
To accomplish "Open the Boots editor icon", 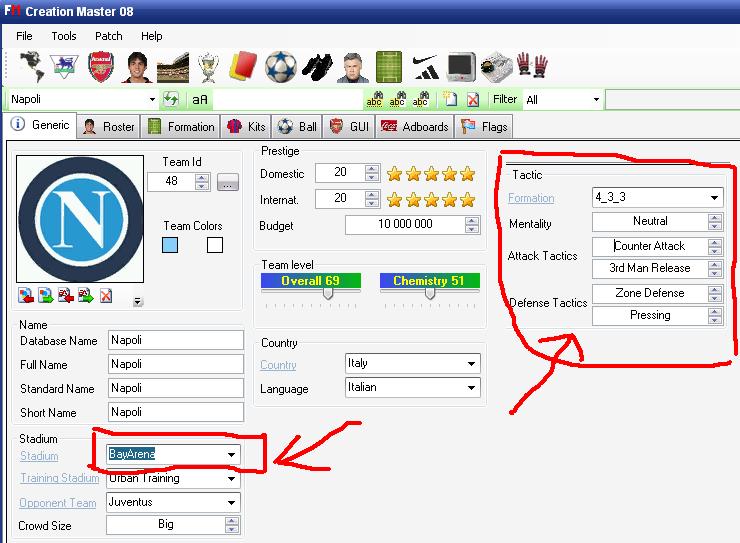I will point(318,67).
